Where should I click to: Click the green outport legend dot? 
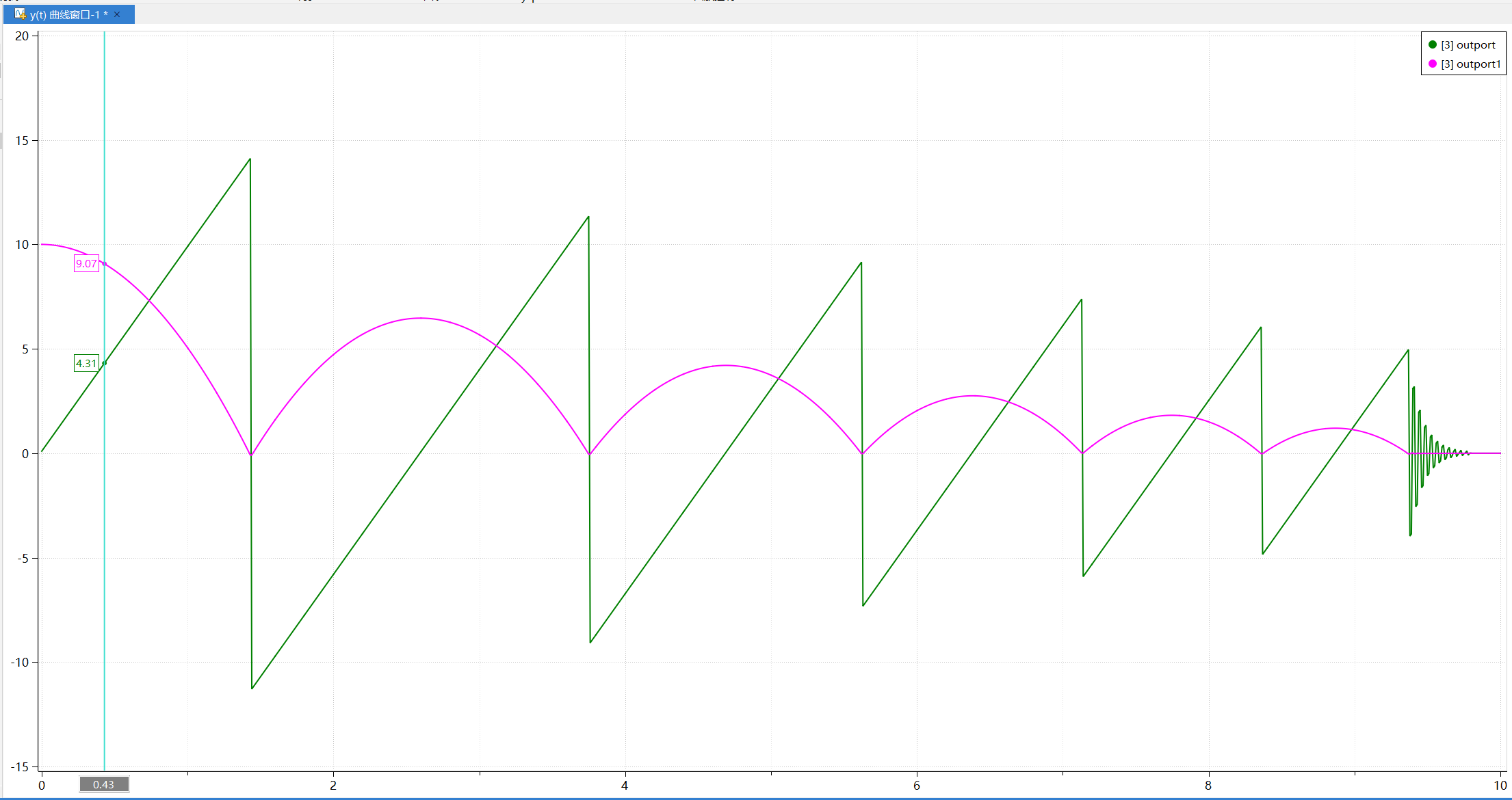(x=1432, y=44)
